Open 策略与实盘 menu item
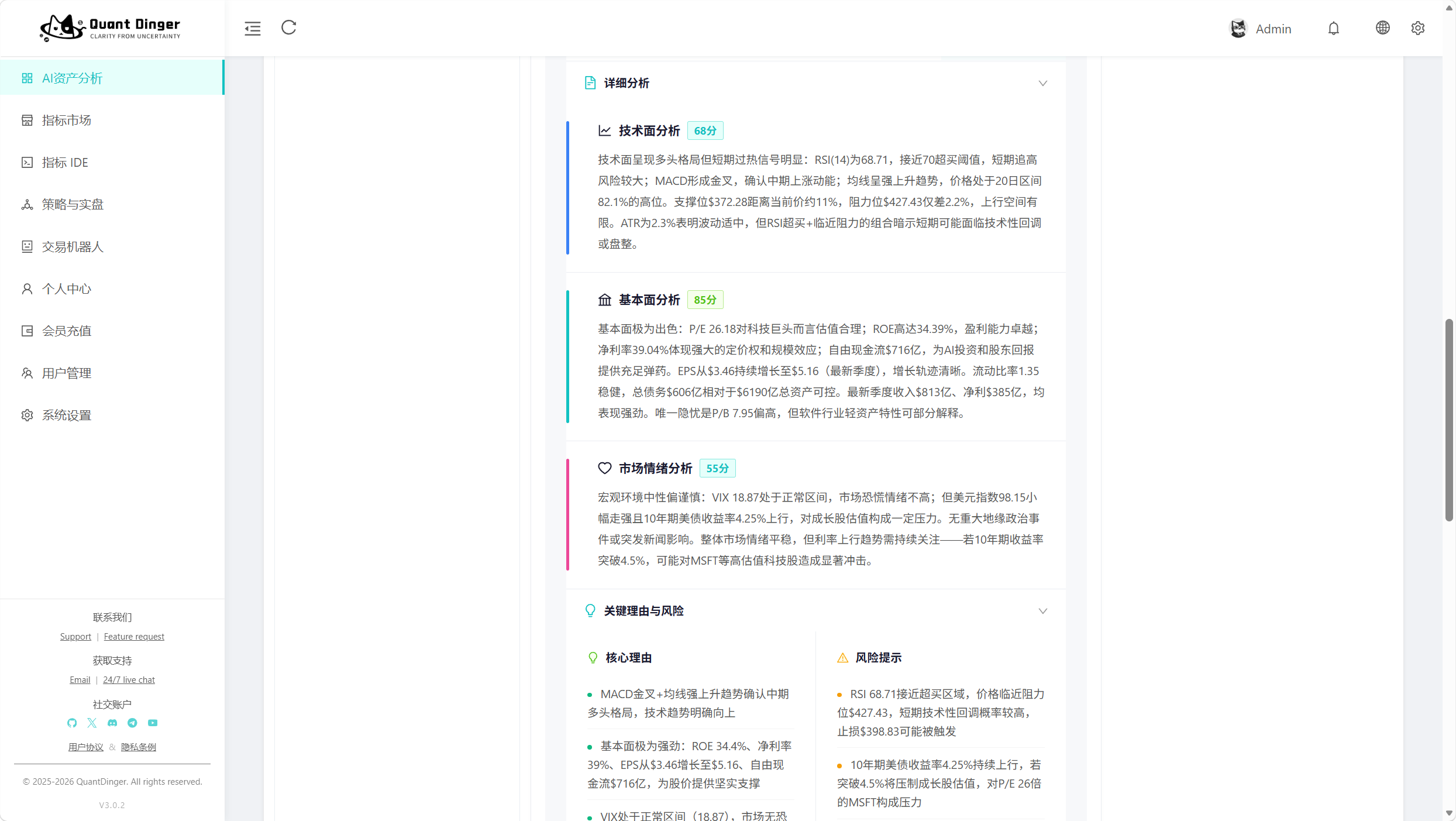Viewport: 1456px width, 821px height. (x=112, y=205)
